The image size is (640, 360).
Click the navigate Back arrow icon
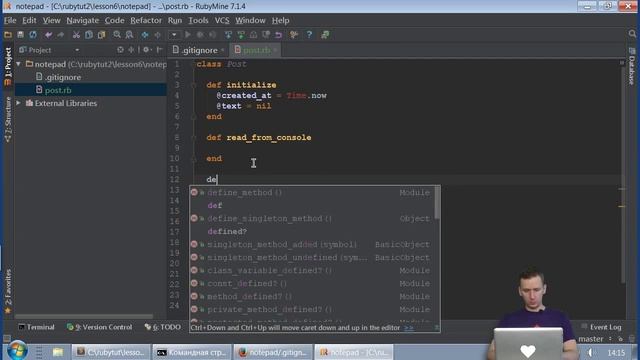tap(144, 35)
